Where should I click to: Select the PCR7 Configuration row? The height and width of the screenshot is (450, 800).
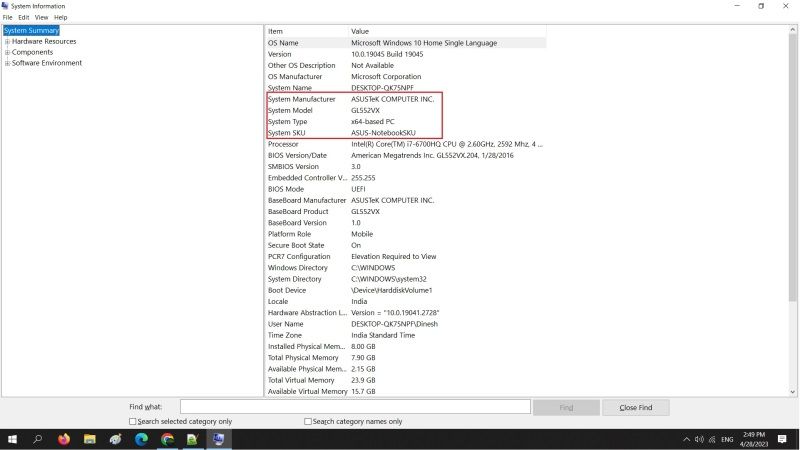pos(406,256)
